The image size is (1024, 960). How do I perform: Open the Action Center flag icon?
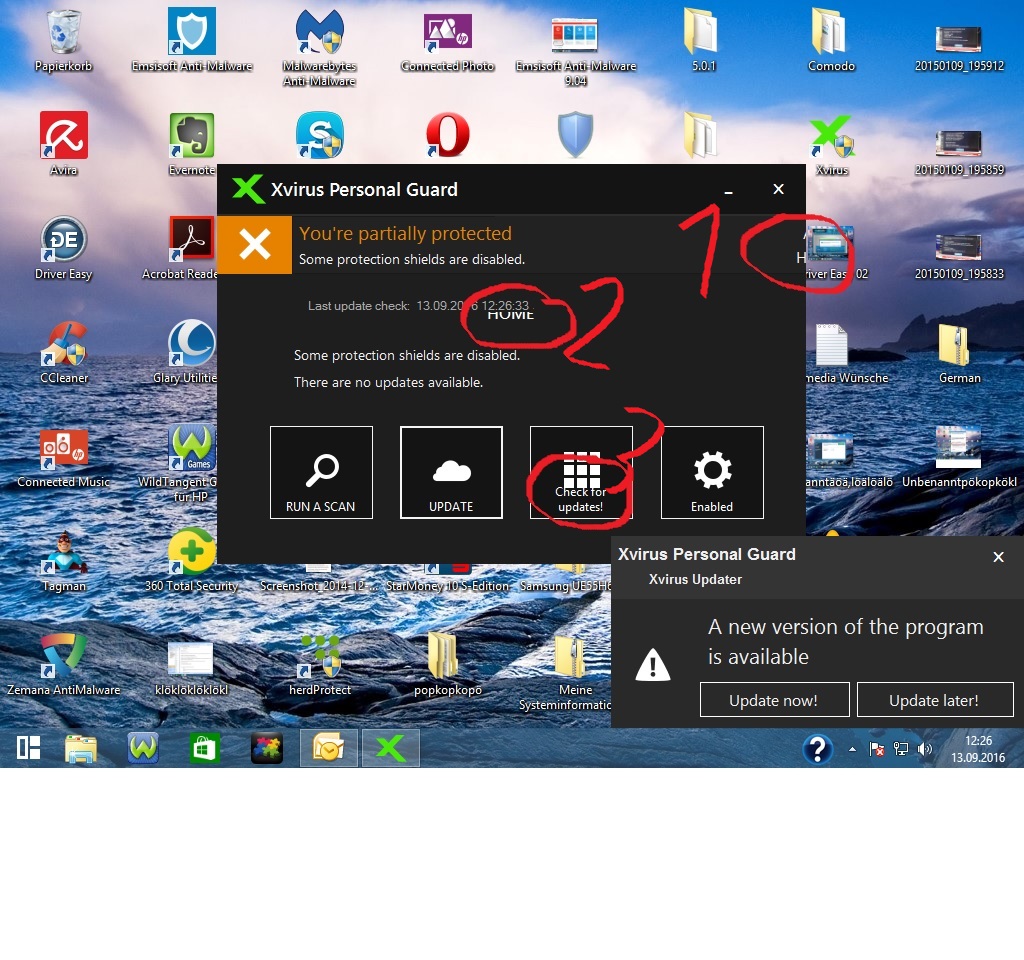[x=876, y=749]
